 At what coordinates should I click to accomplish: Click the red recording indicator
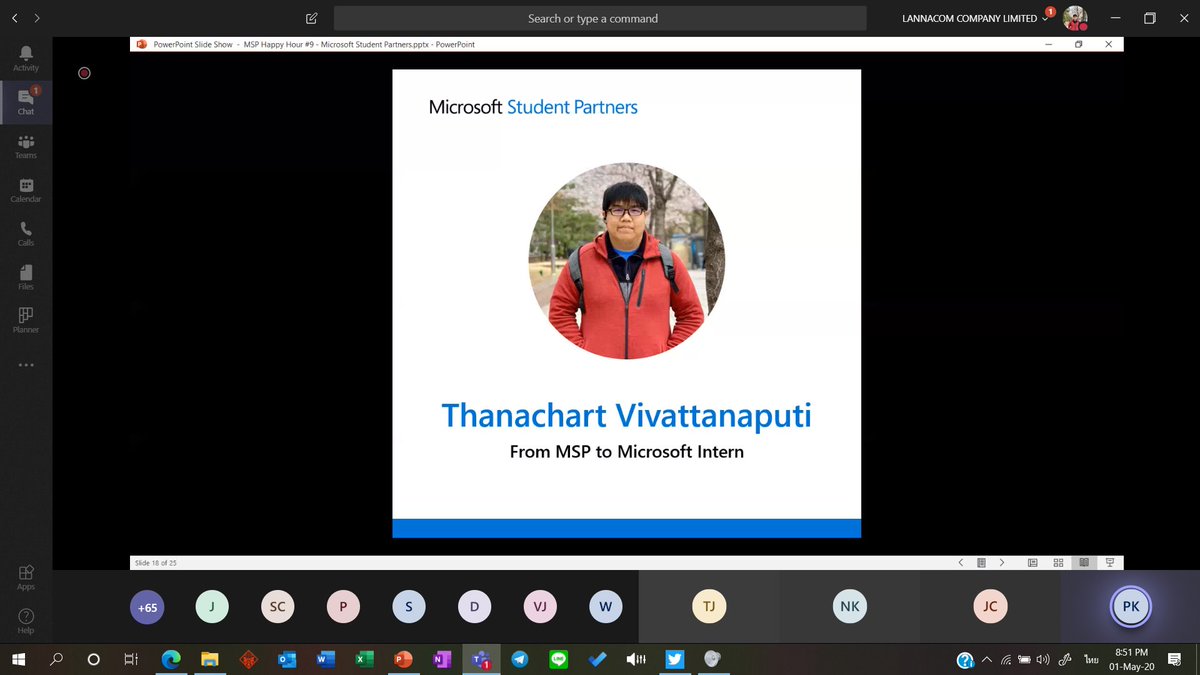pos(84,73)
